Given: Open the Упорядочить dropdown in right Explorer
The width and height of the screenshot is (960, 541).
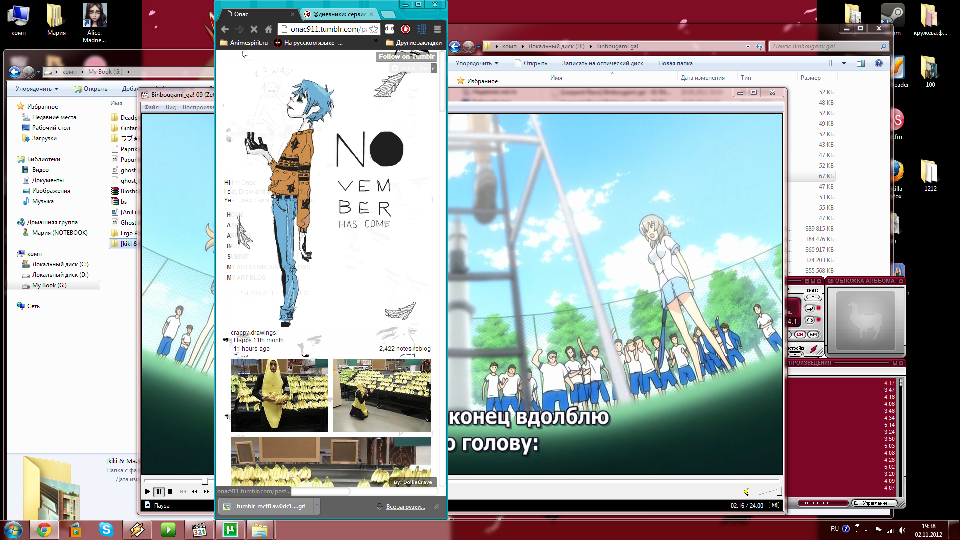Looking at the screenshot, I should (478, 63).
